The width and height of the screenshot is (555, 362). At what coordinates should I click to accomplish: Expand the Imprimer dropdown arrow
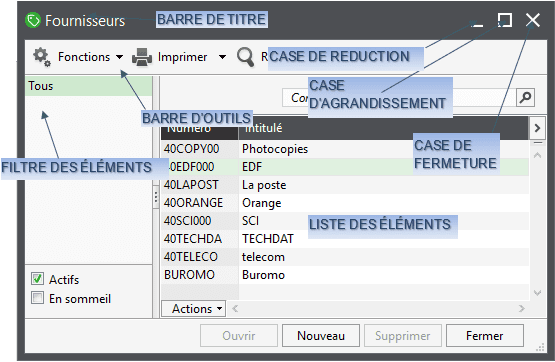(x=222, y=57)
